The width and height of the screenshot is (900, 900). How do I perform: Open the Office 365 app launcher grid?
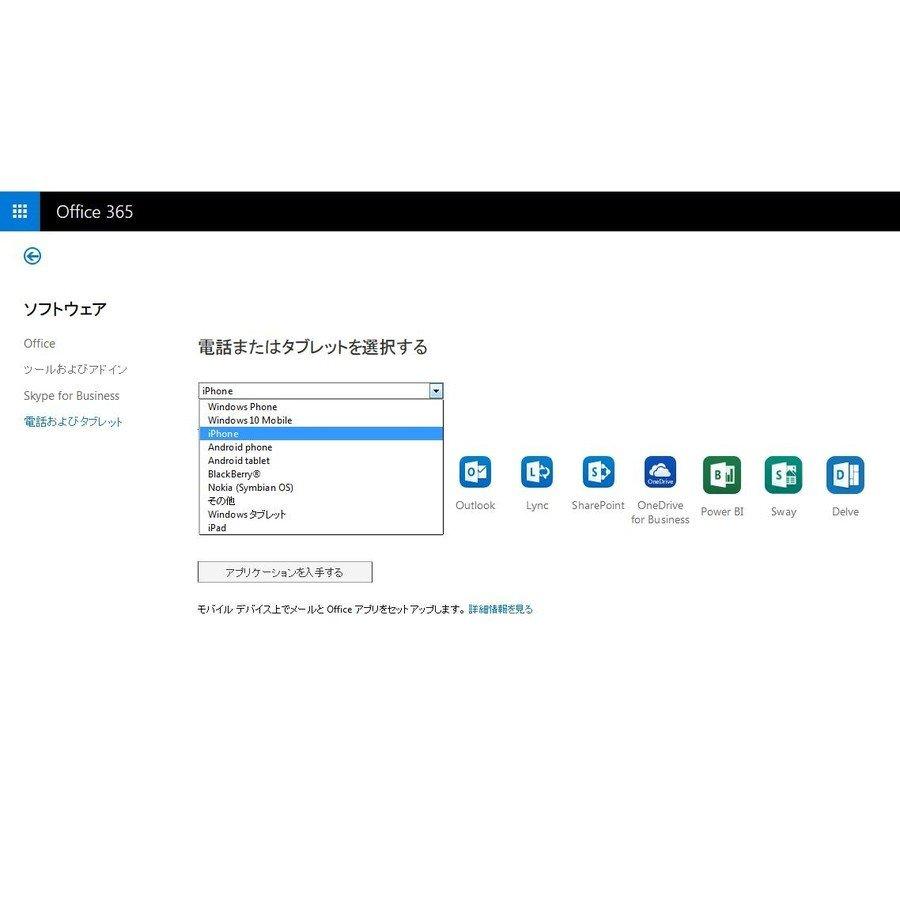[x=20, y=211]
